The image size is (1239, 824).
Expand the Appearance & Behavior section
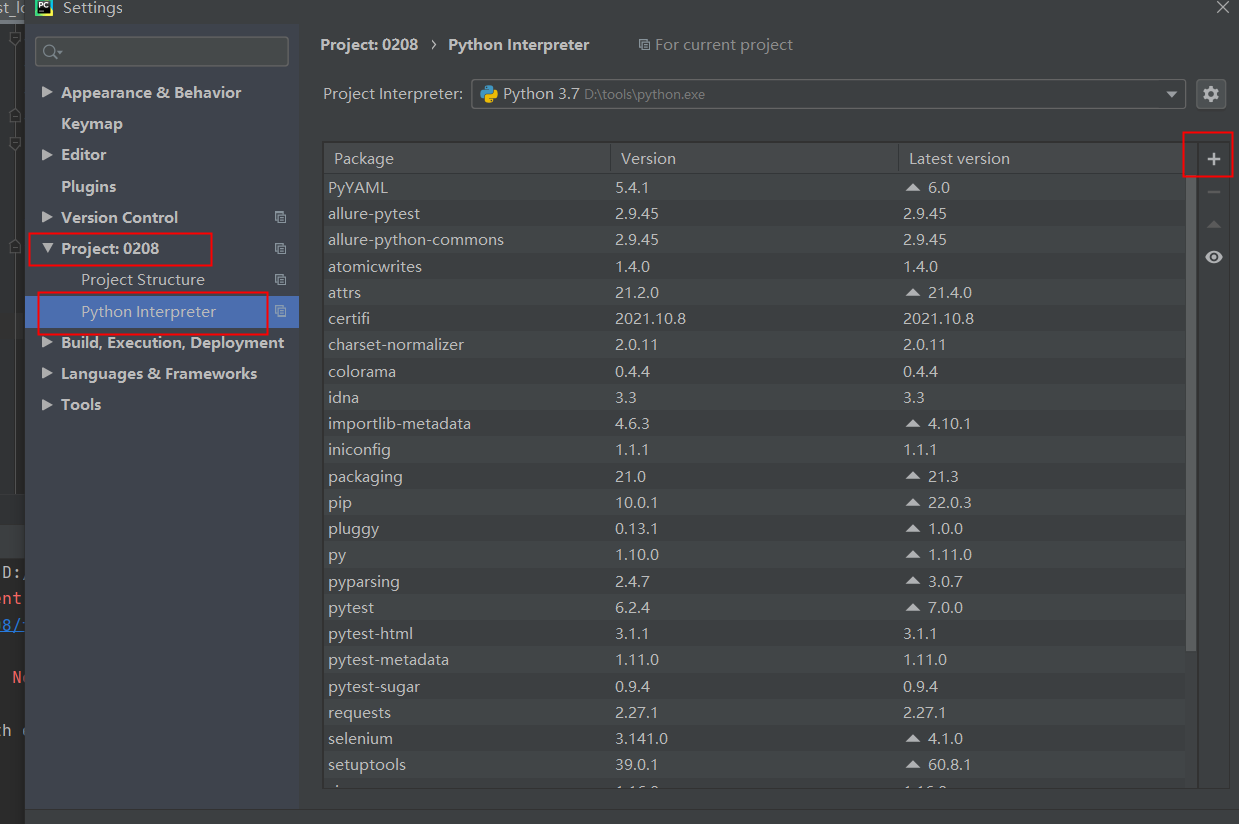pyautogui.click(x=47, y=92)
